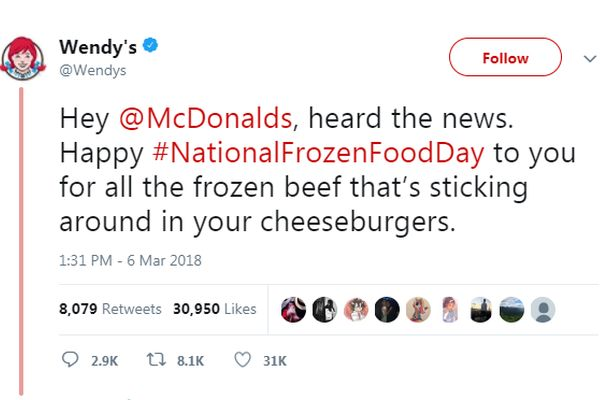Click the retweet arrows icon

point(156,360)
